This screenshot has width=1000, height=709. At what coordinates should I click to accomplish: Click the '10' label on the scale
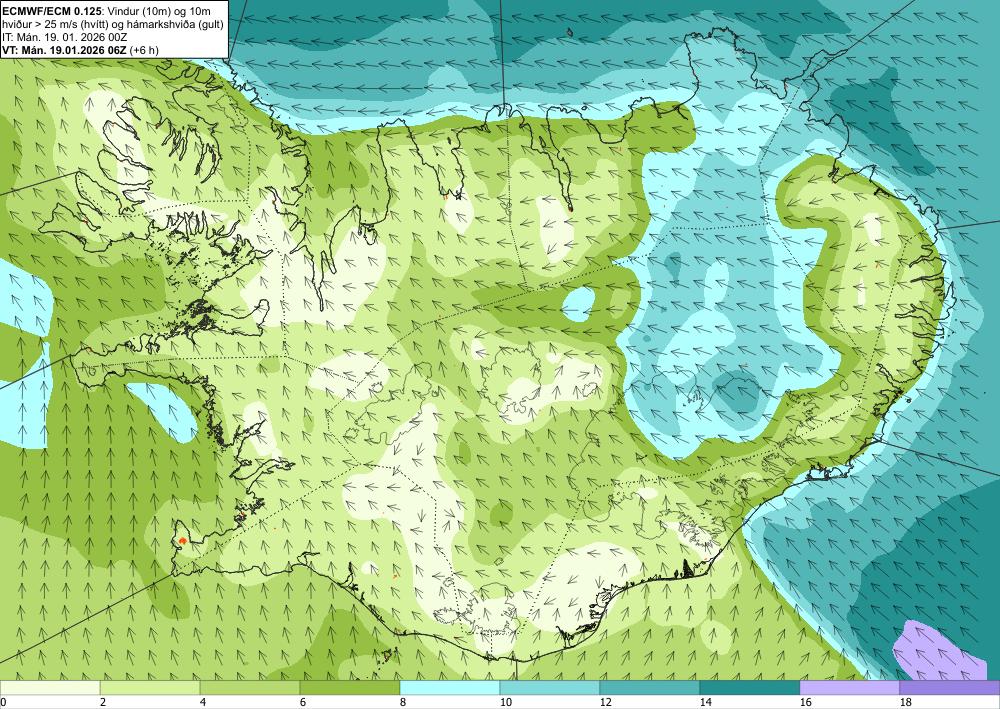[506, 703]
